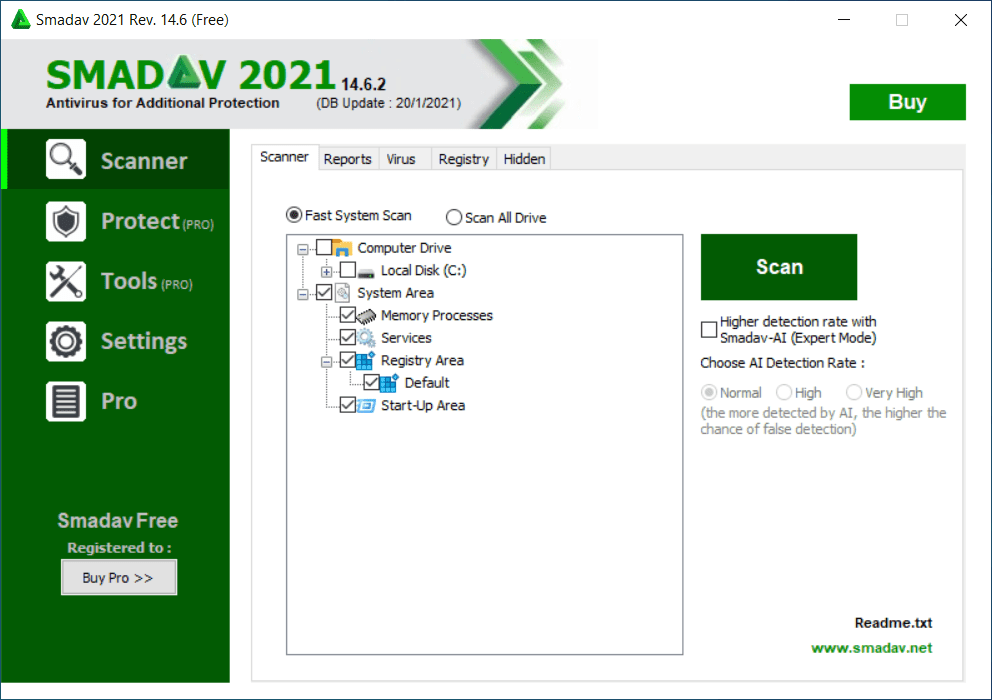The width and height of the screenshot is (992, 700).
Task: Click the Tools wrench-and-screwdriver icon
Action: click(x=66, y=281)
